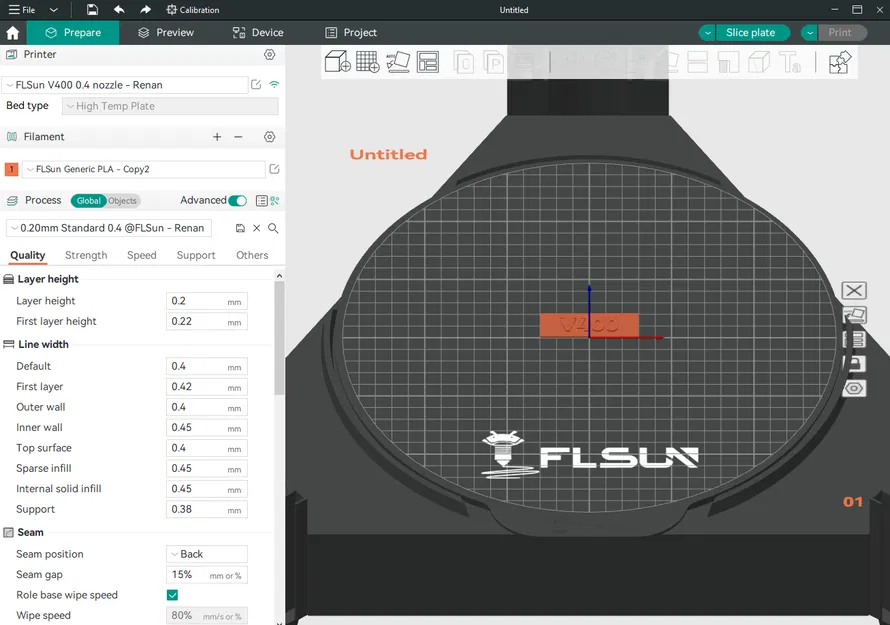Open the Seam position dropdown
This screenshot has height=625, width=890.
[x=207, y=554]
